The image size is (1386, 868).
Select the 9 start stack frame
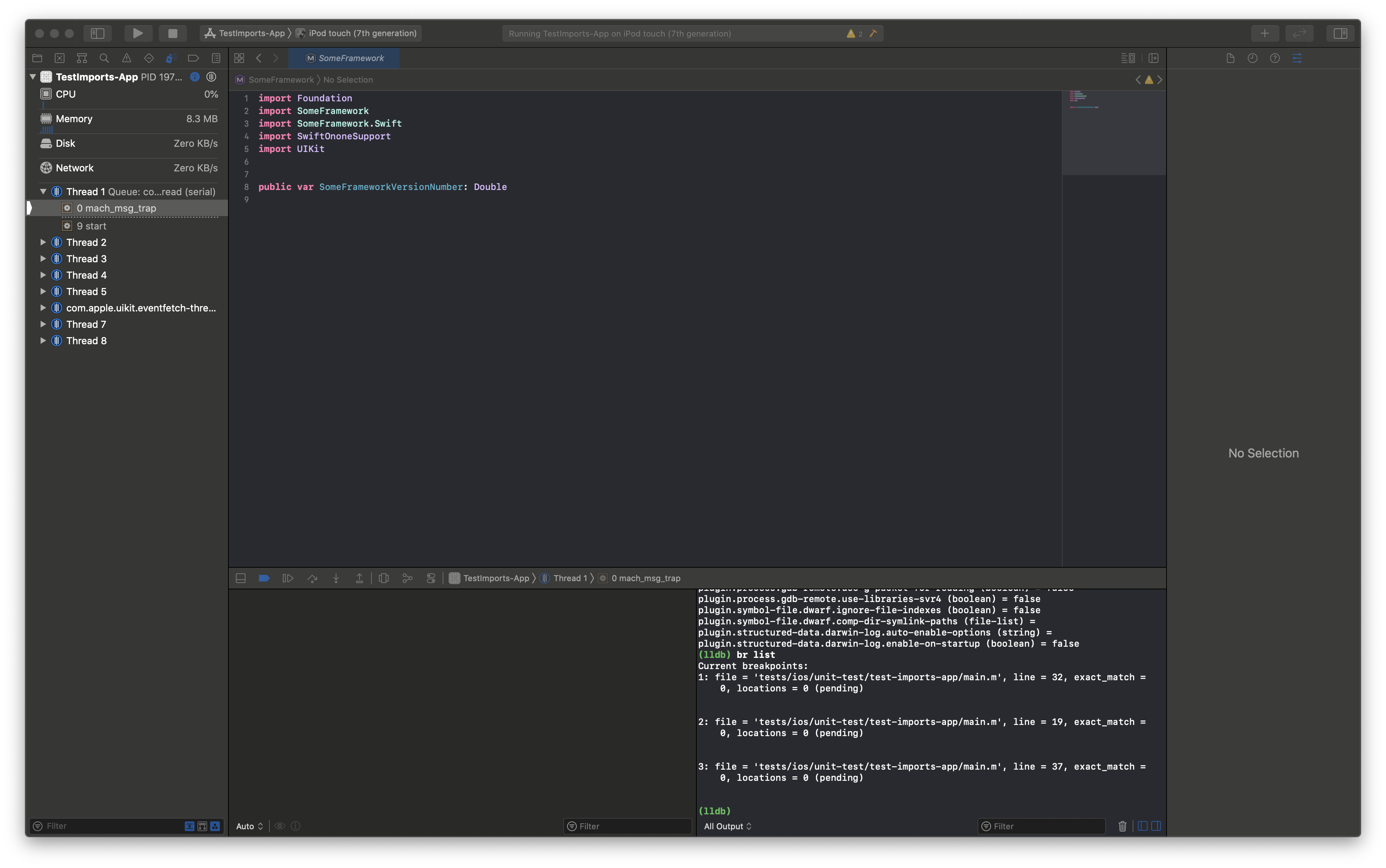tap(92, 226)
